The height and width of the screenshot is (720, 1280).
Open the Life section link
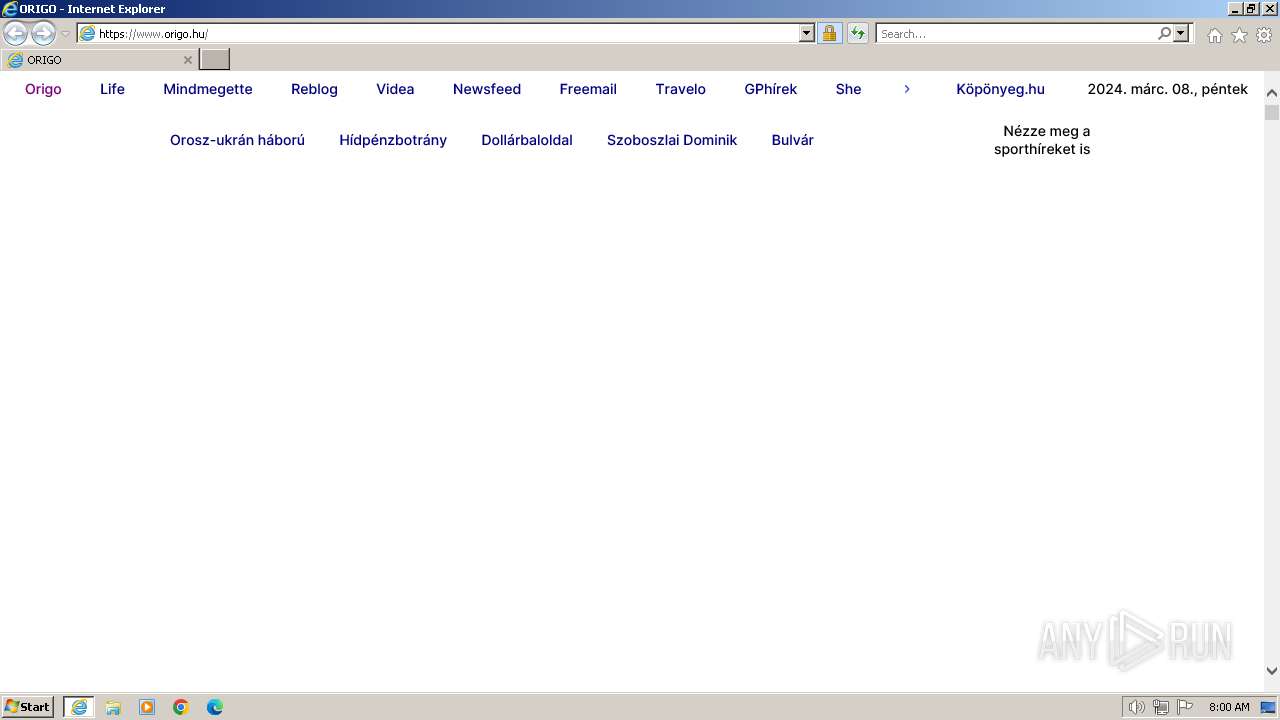pos(112,89)
